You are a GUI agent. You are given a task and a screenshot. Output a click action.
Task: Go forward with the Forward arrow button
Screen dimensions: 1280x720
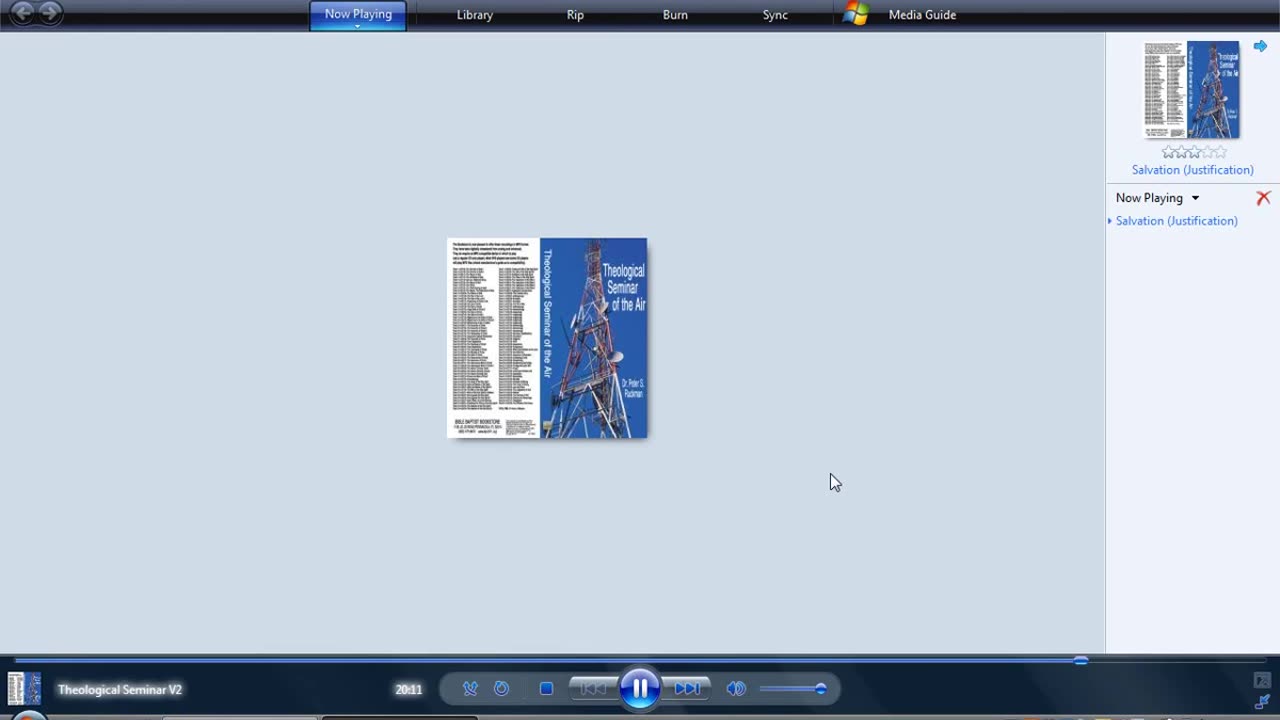point(50,13)
